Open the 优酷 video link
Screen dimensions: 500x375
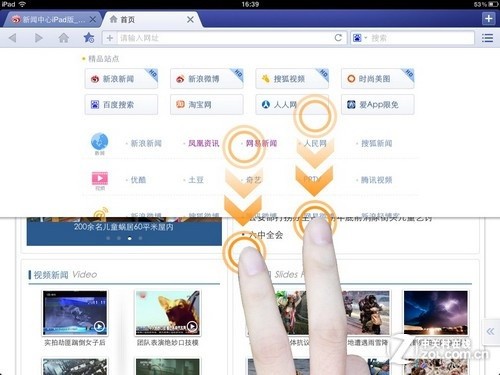138,180
